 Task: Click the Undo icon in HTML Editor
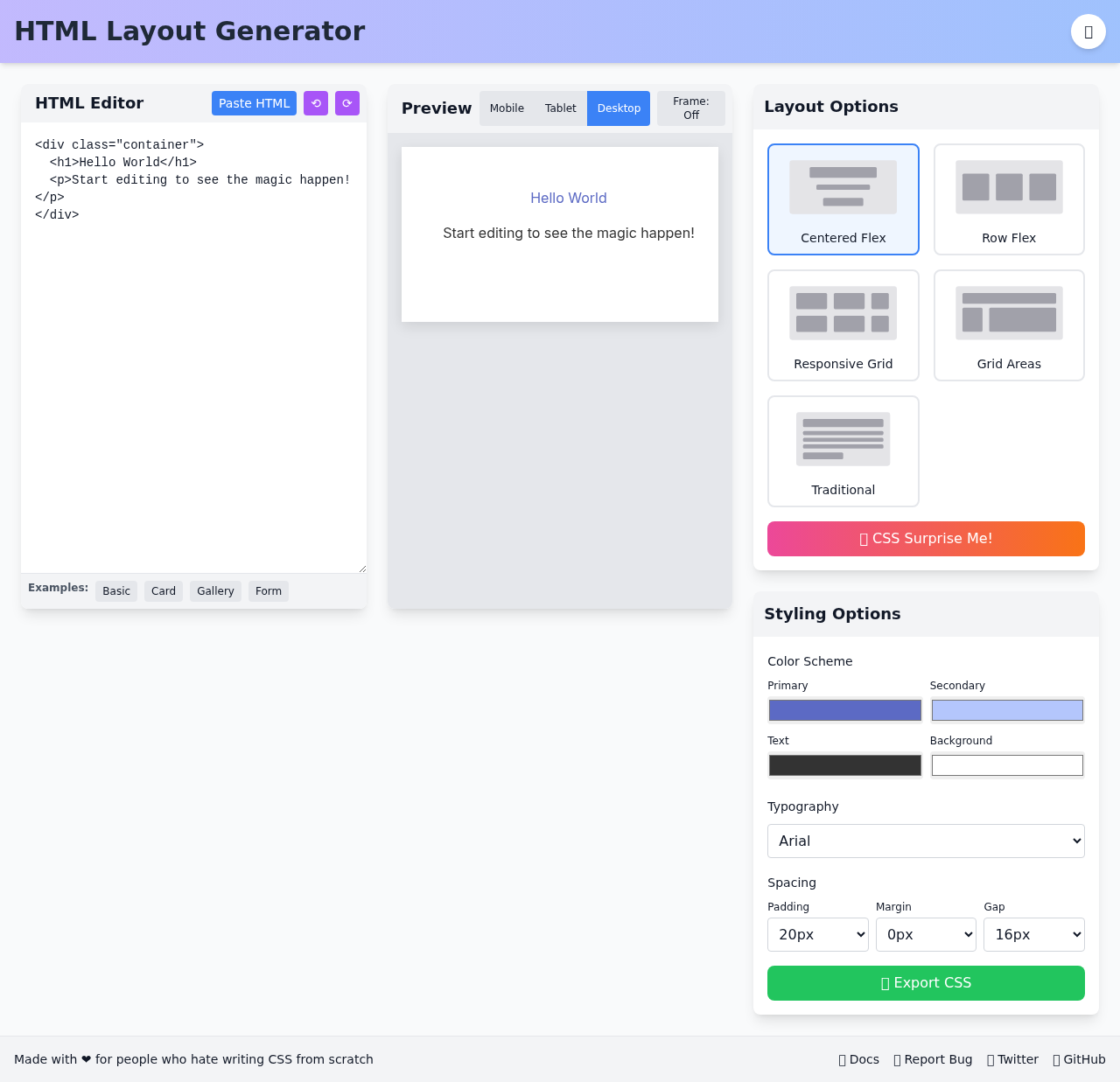316,103
